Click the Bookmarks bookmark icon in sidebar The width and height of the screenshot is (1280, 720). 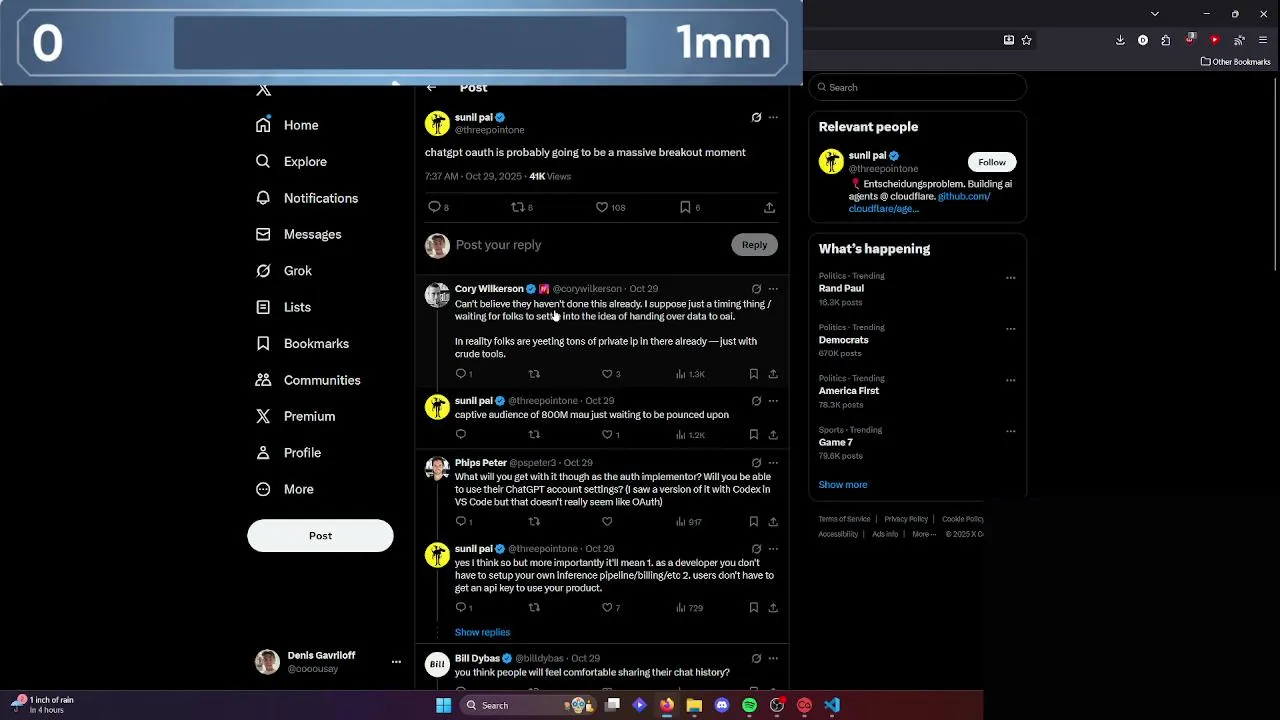point(263,343)
